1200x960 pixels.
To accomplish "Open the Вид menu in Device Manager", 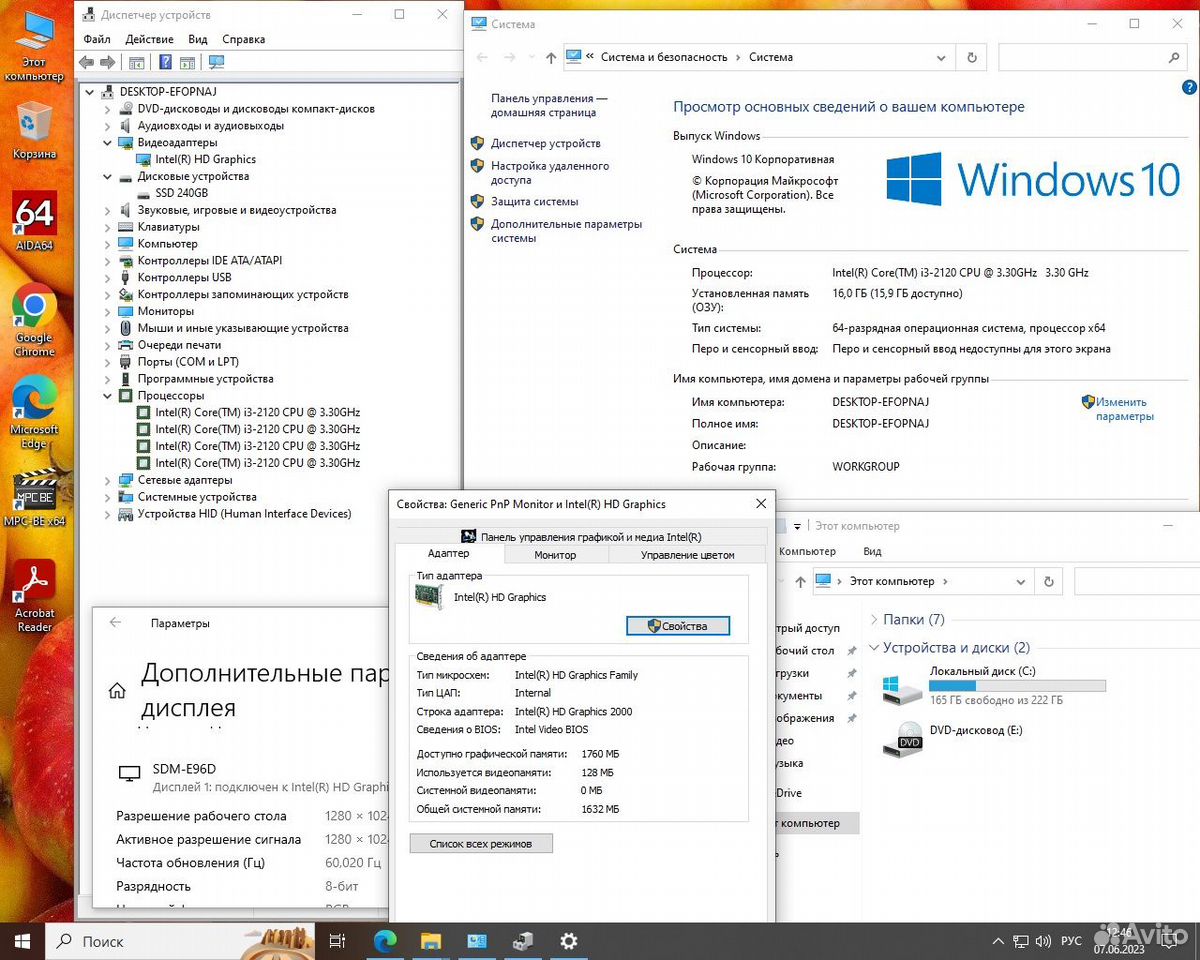I will pos(198,39).
